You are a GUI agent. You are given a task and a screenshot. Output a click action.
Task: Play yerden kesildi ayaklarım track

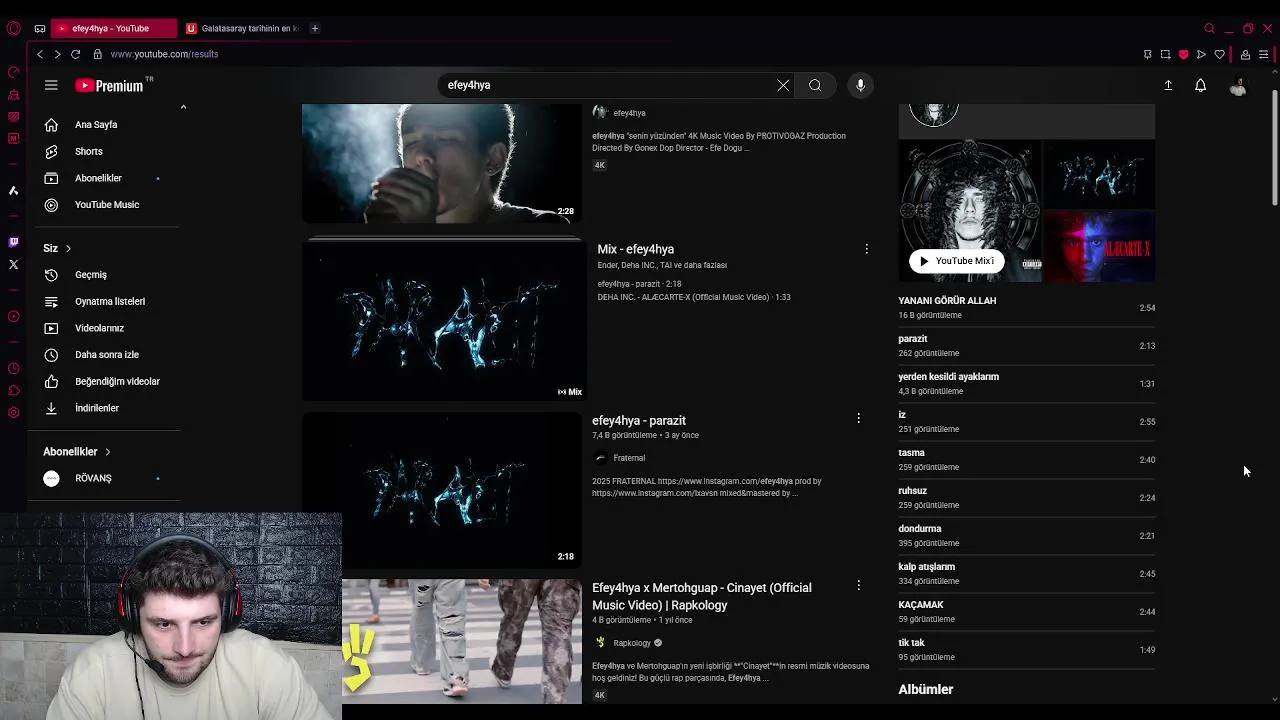coord(1026,383)
